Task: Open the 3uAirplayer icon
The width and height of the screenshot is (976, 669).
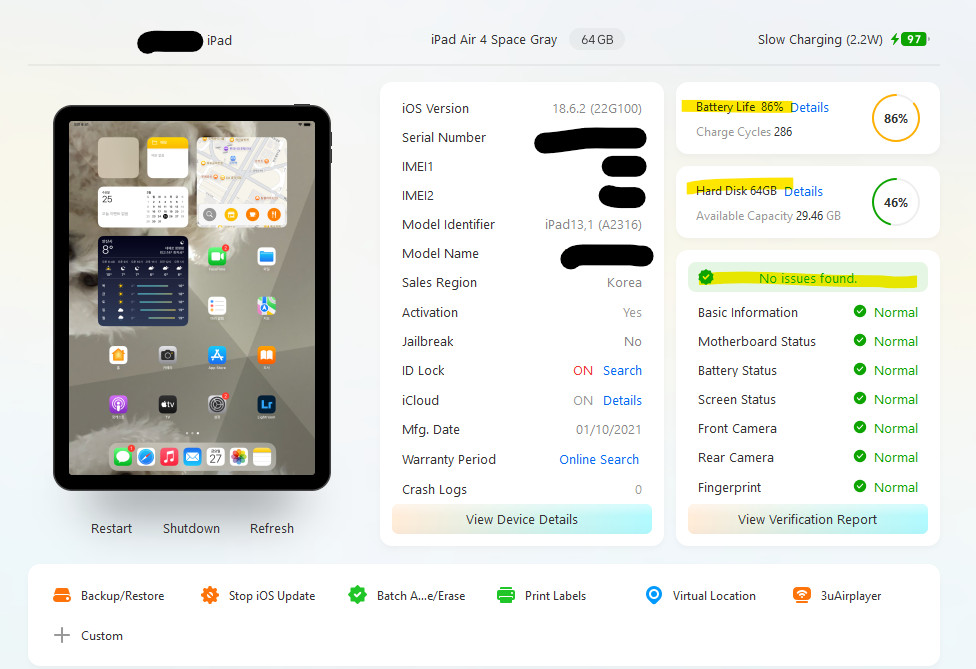Action: tap(802, 596)
